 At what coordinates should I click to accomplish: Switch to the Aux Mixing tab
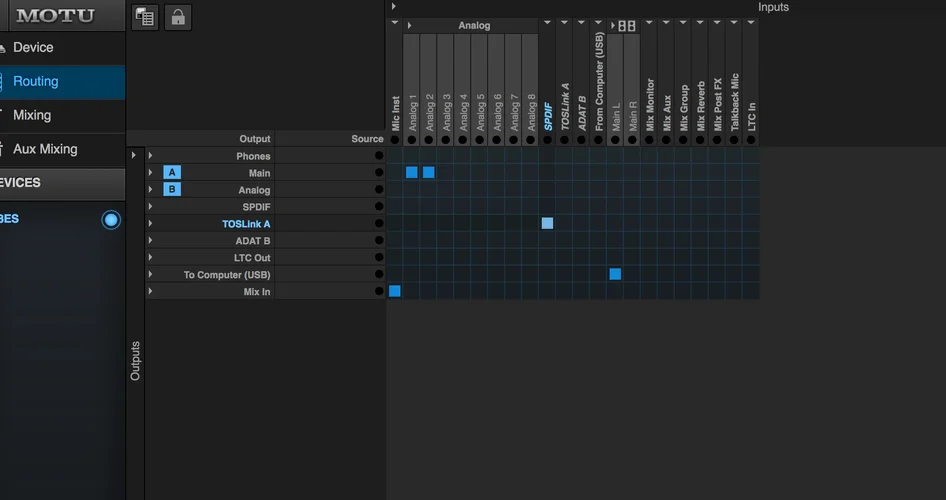click(x=45, y=149)
